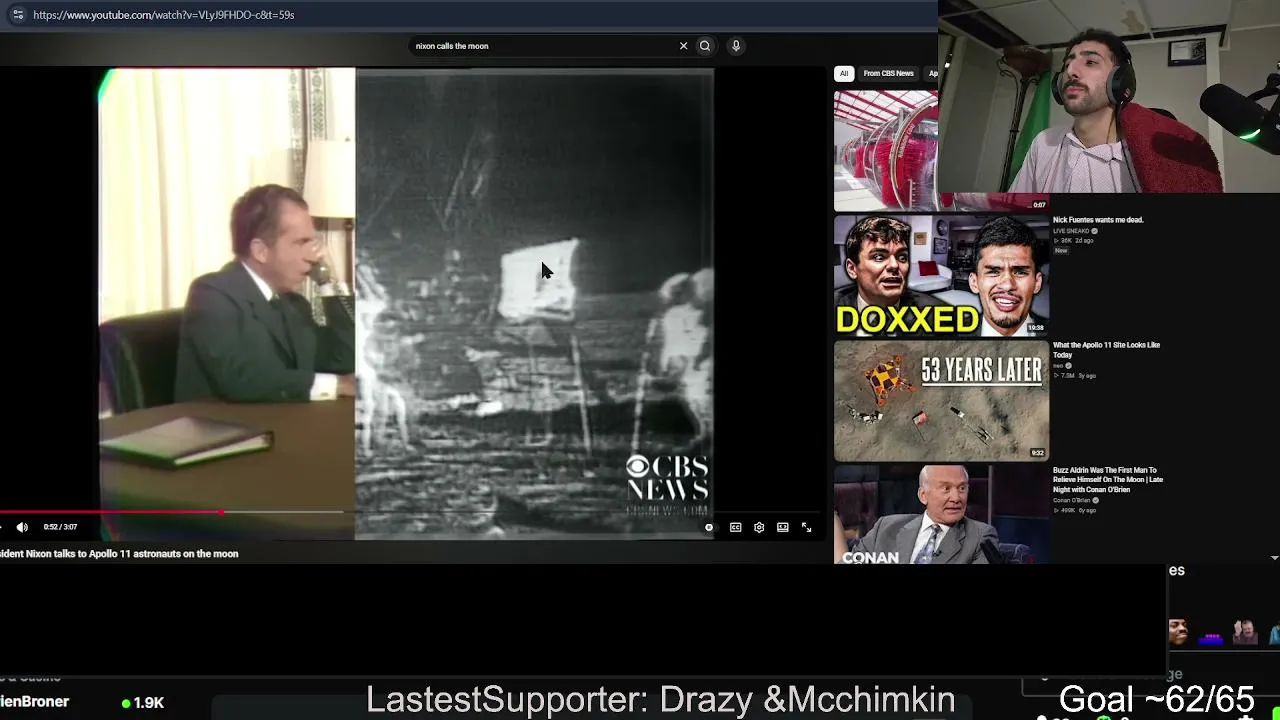Mute the video with the speaker icon
Image resolution: width=1280 pixels, height=720 pixels.
[x=22, y=527]
